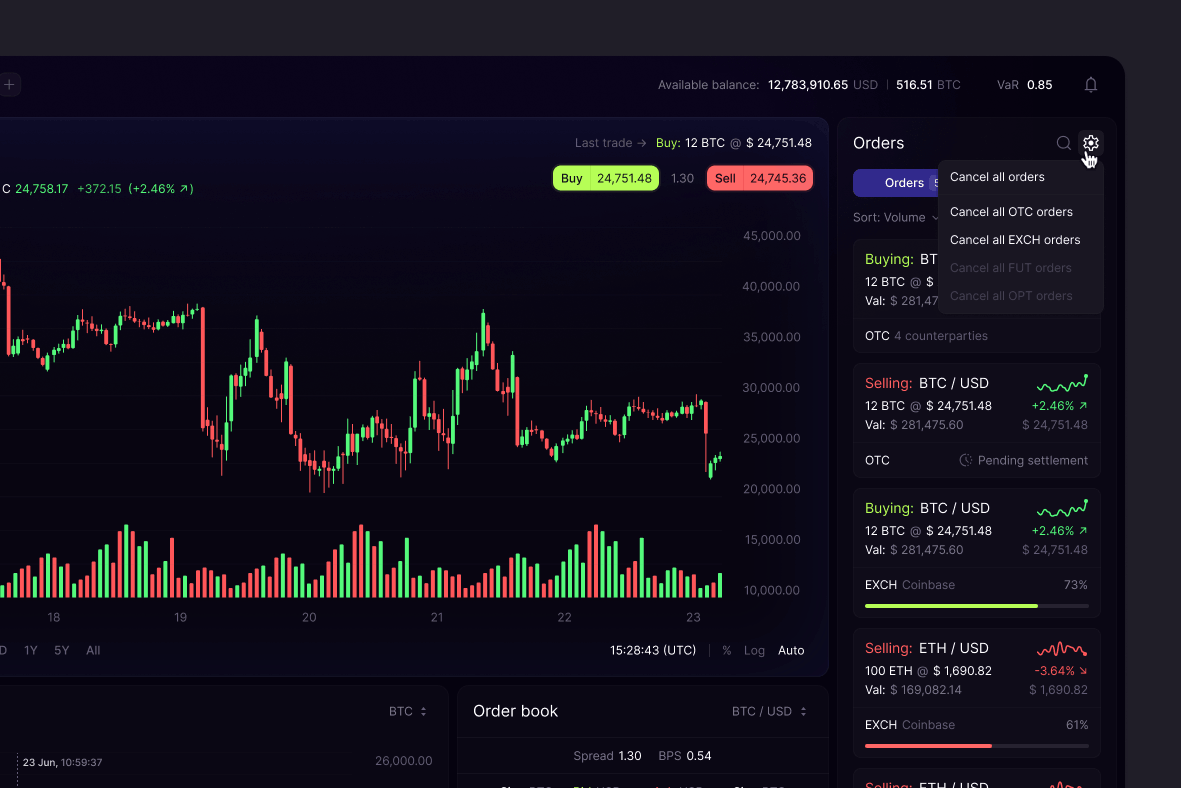The width and height of the screenshot is (1181, 788).
Task: Click the plus icon in top bar
Action: [x=9, y=84]
